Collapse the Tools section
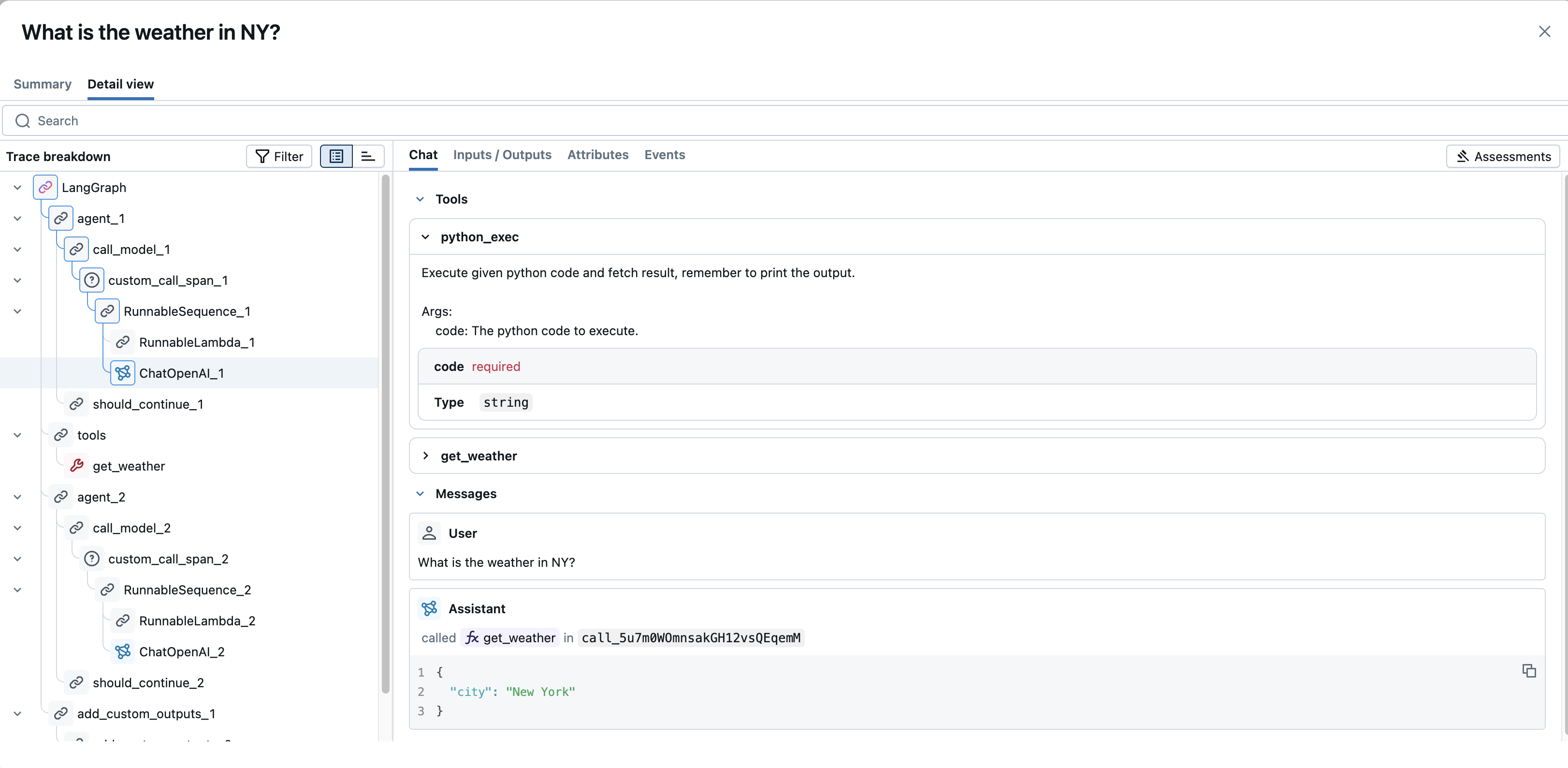Viewport: 1568px width, 768px height. [x=420, y=199]
